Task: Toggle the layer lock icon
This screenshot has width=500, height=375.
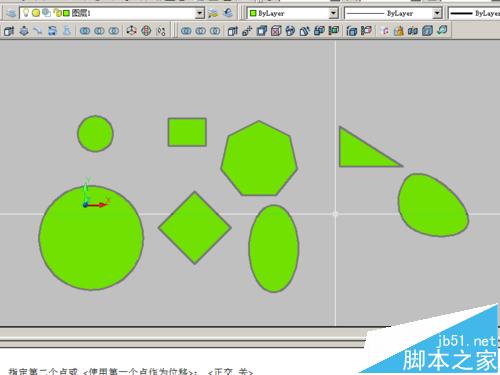Action: click(57, 13)
